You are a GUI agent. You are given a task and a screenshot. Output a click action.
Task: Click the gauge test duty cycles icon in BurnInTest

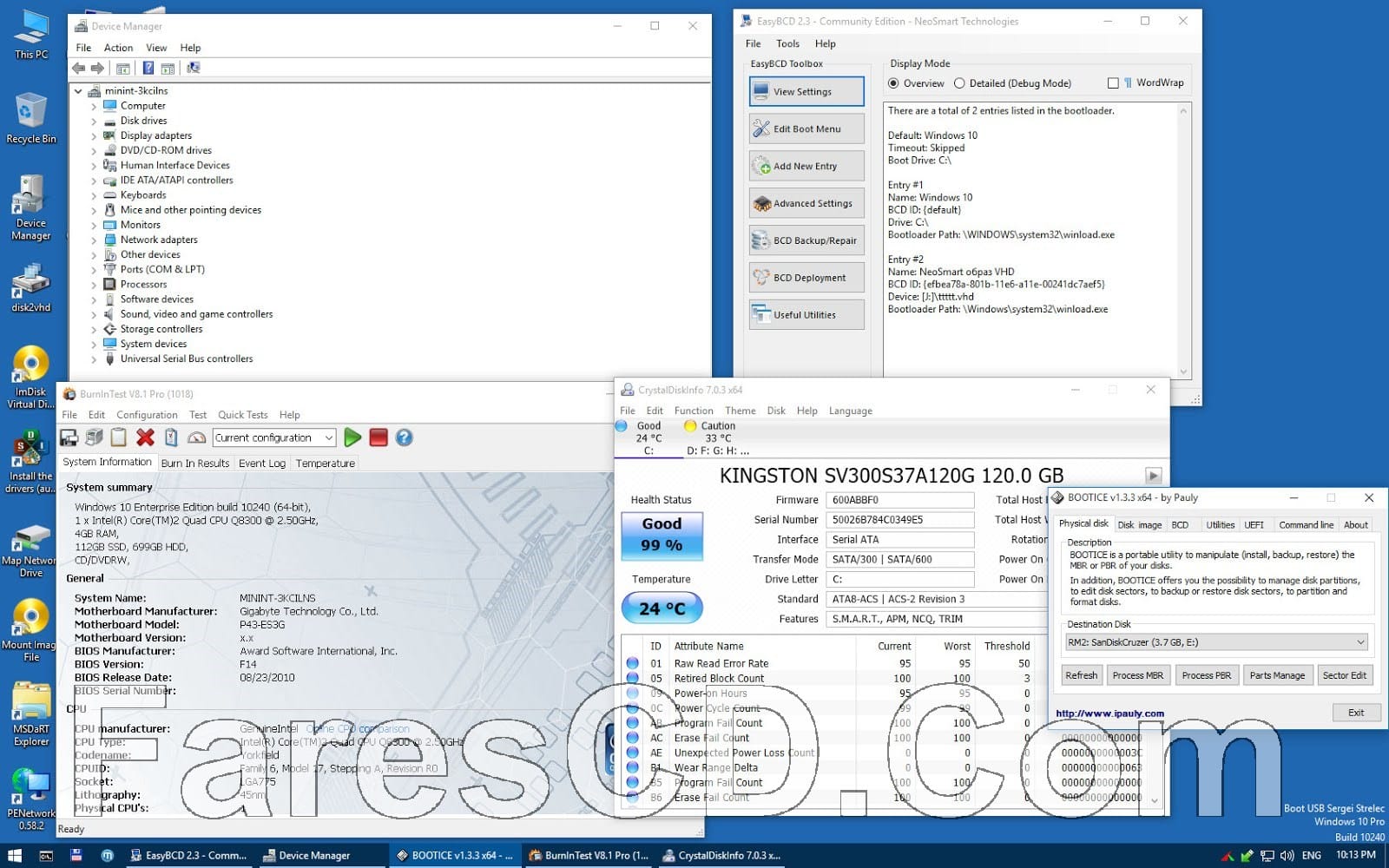tap(197, 437)
